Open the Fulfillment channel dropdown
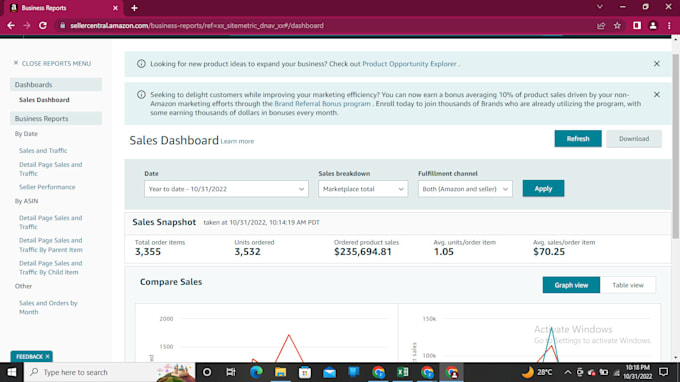 coord(465,189)
